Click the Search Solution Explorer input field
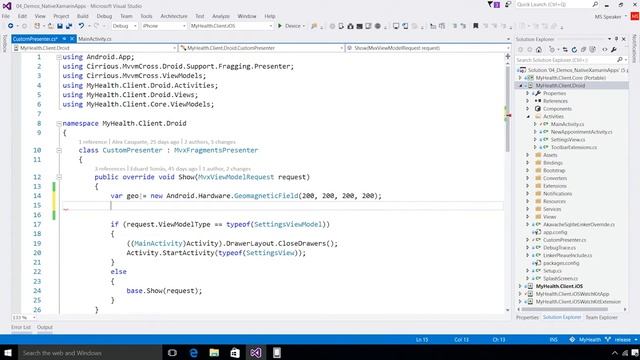The image size is (640, 360). pos(570,60)
